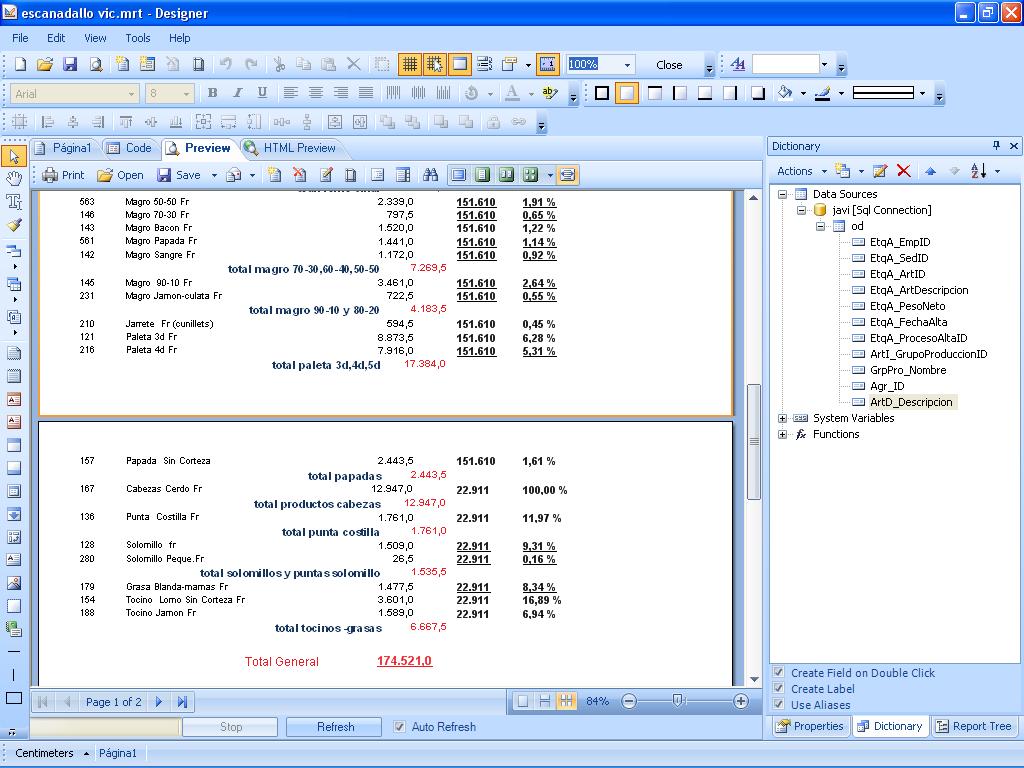This screenshot has width=1024, height=768.
Task: Click the Cut scissors icon
Action: click(280, 64)
